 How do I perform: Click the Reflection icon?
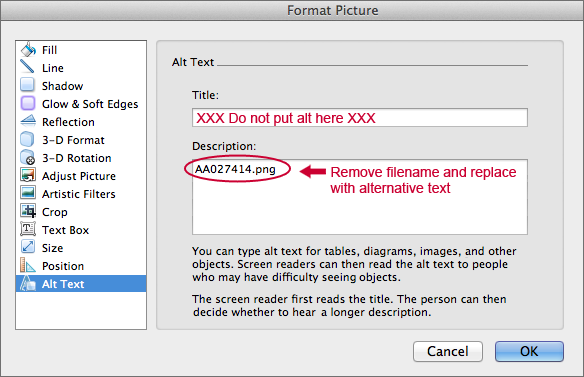coord(28,121)
